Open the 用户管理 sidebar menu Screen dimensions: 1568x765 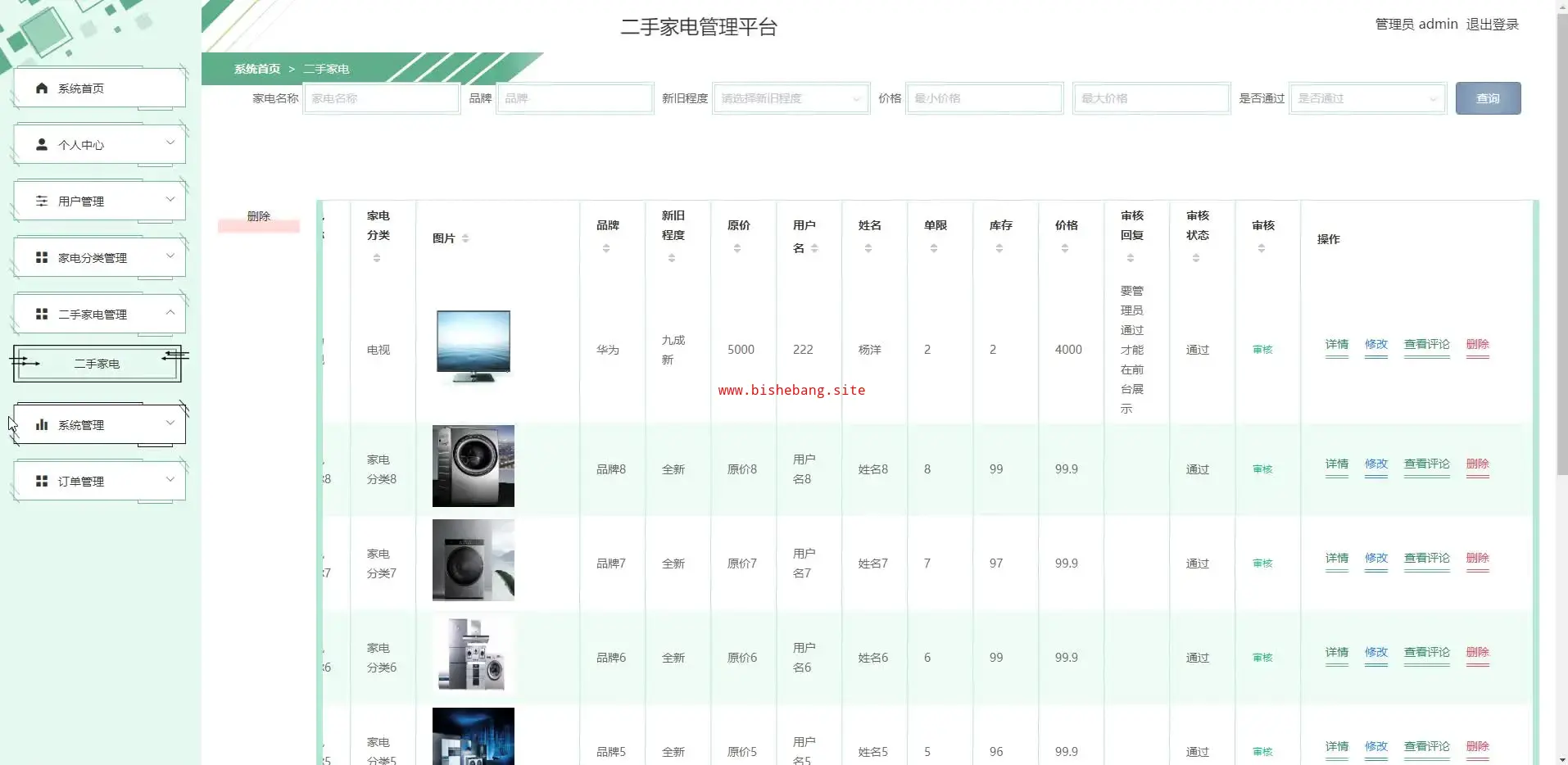coord(99,201)
